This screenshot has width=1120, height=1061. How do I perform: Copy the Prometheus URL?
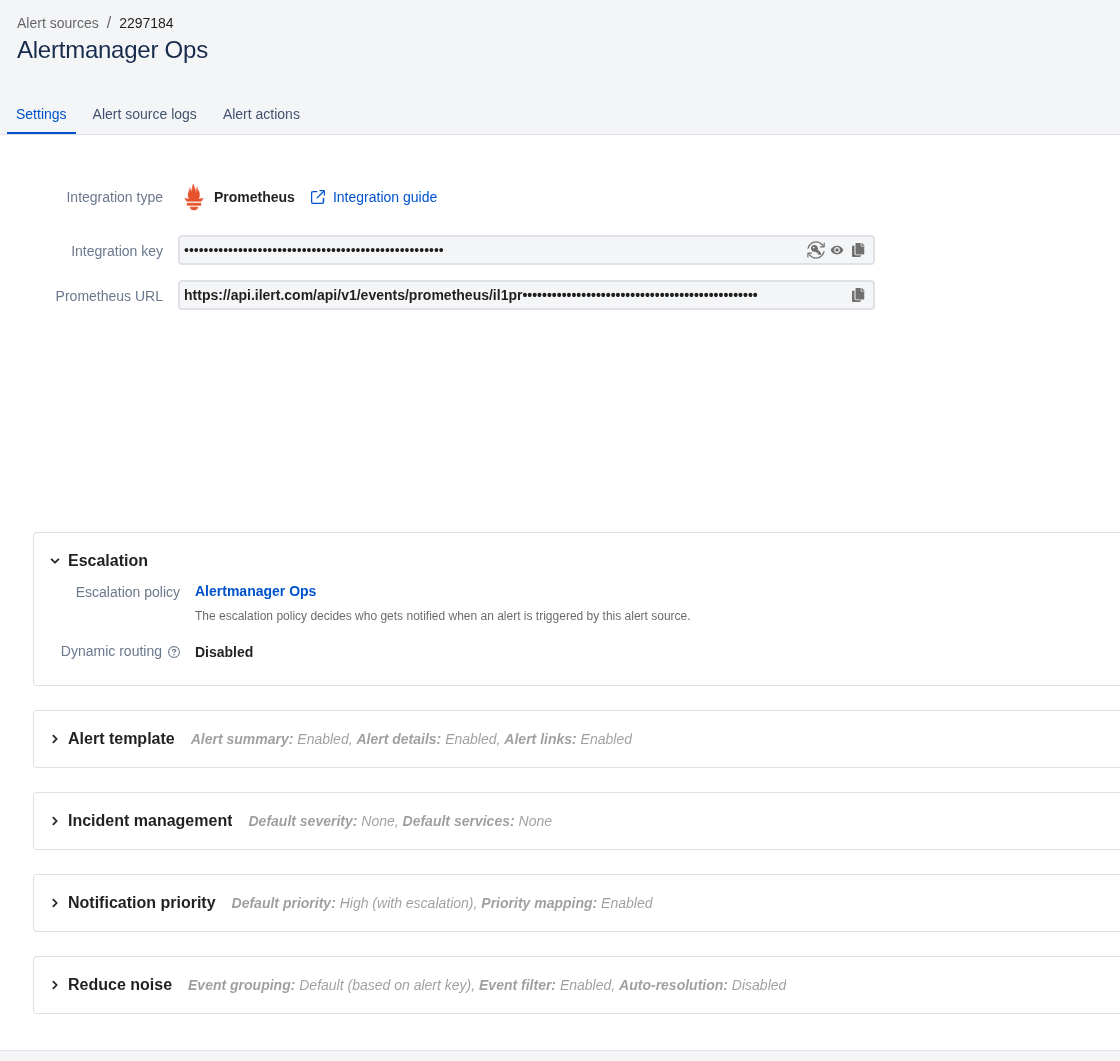point(858,295)
